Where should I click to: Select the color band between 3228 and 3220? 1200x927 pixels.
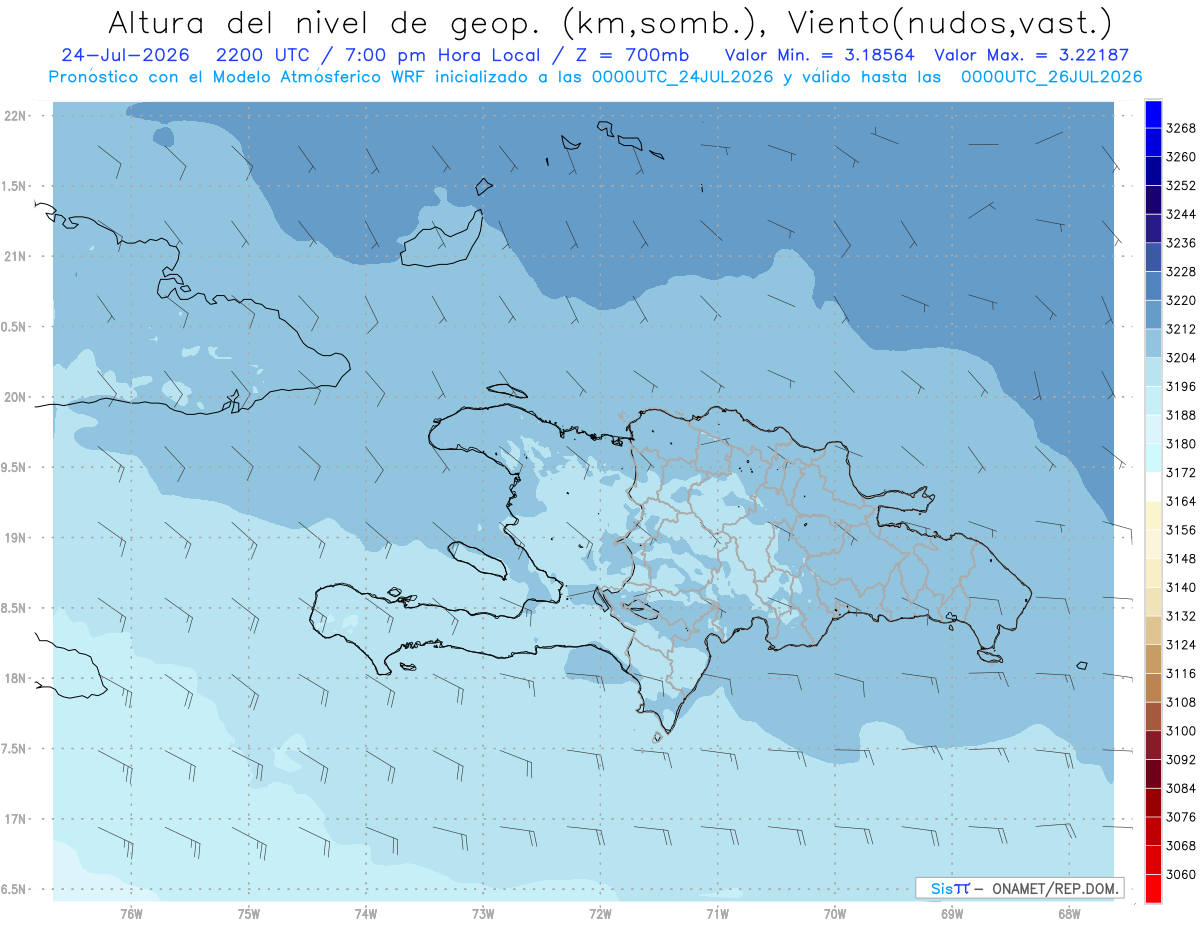click(1153, 285)
